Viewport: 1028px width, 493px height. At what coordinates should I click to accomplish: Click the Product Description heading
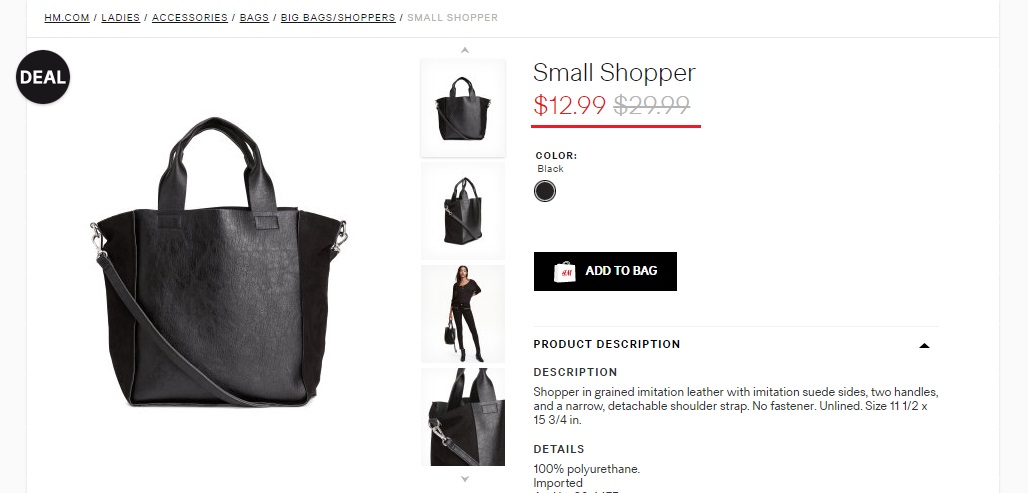coord(606,344)
